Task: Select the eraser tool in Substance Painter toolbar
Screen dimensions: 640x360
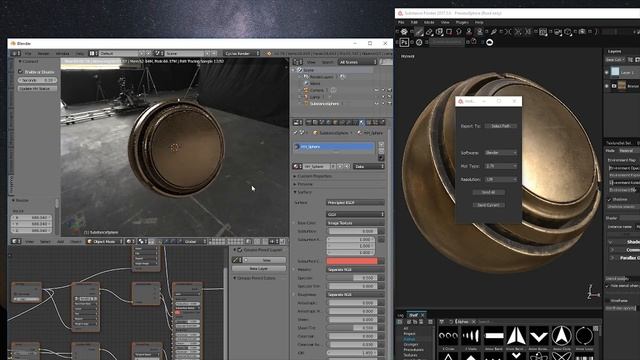Action: [429, 32]
